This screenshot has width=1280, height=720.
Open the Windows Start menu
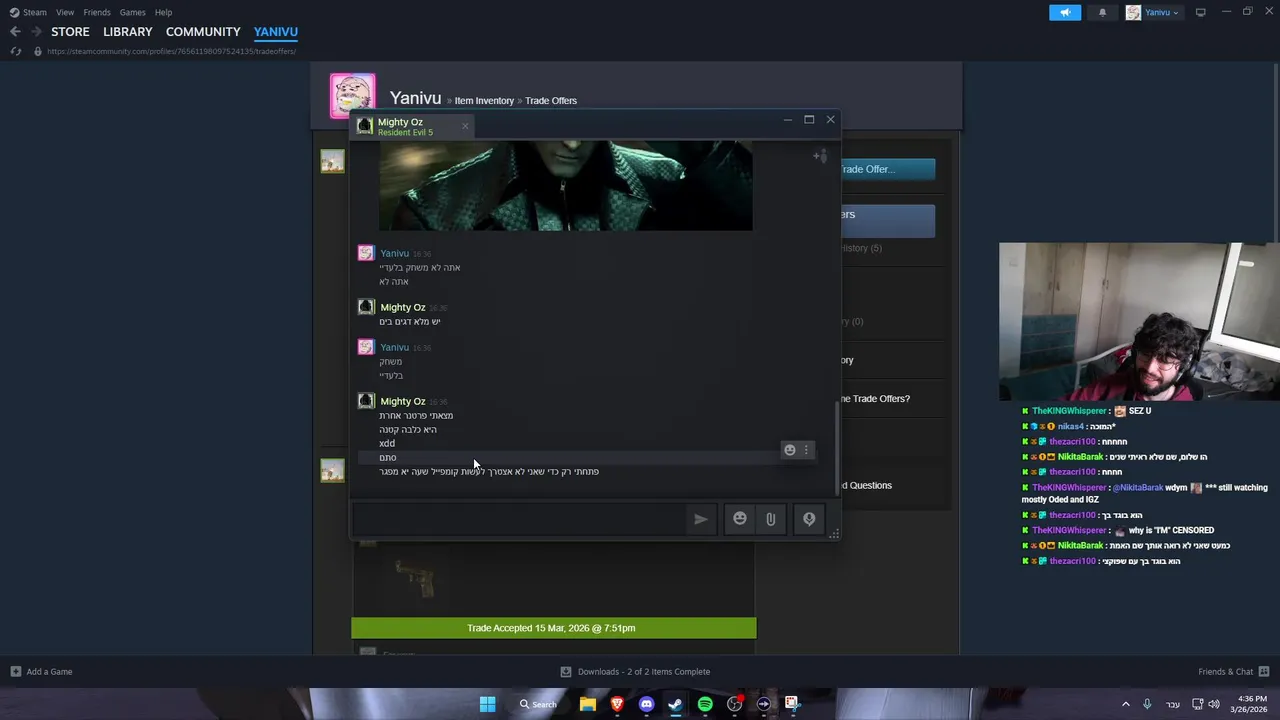(x=487, y=704)
